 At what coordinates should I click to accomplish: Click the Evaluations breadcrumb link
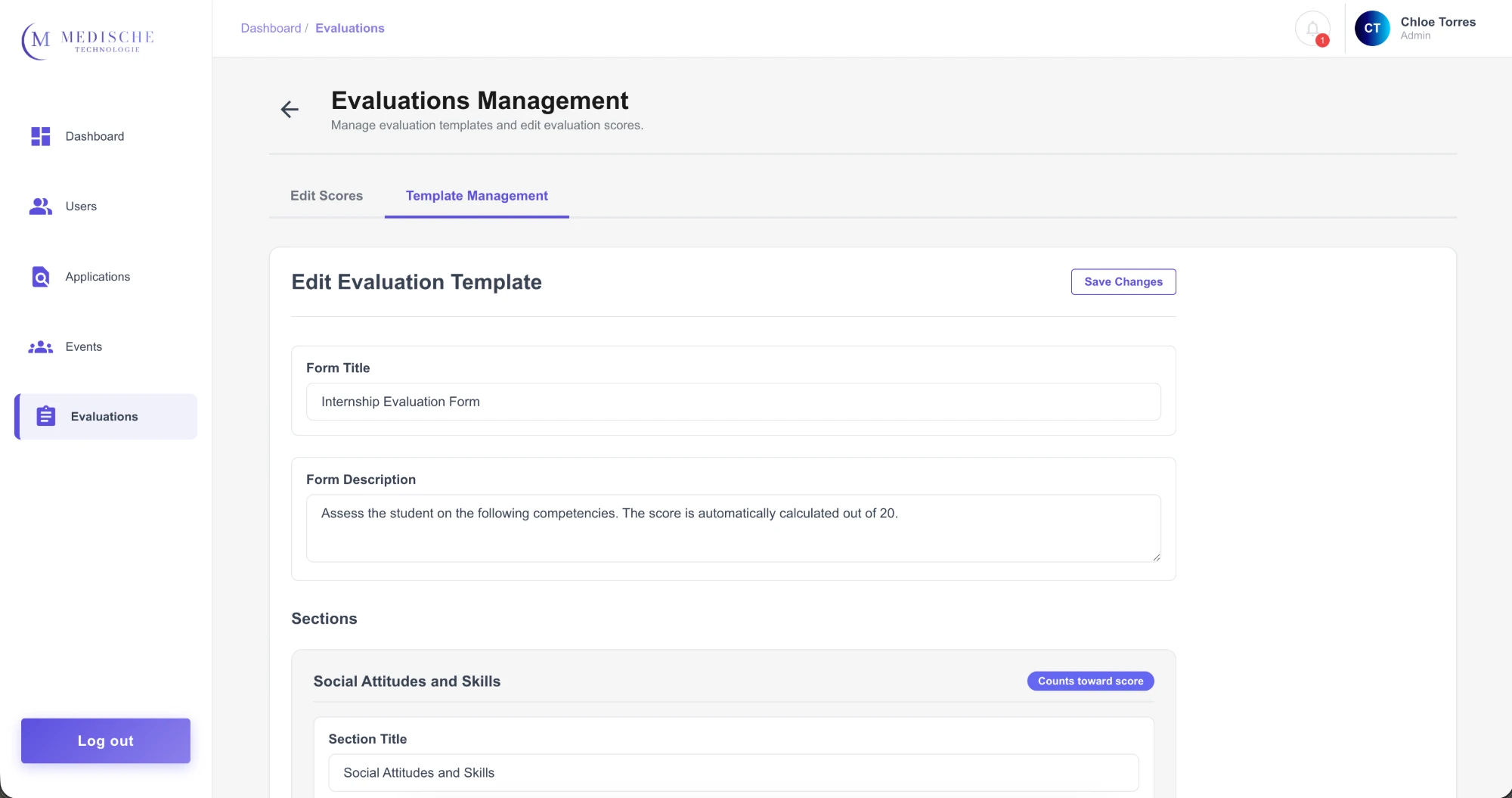350,28
